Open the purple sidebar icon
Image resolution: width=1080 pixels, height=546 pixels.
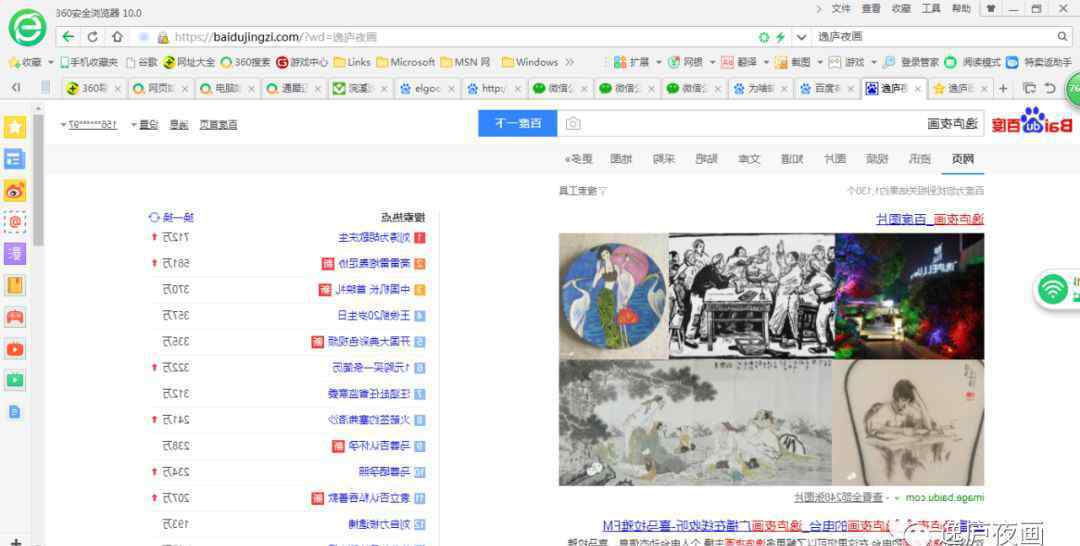pyautogui.click(x=15, y=253)
